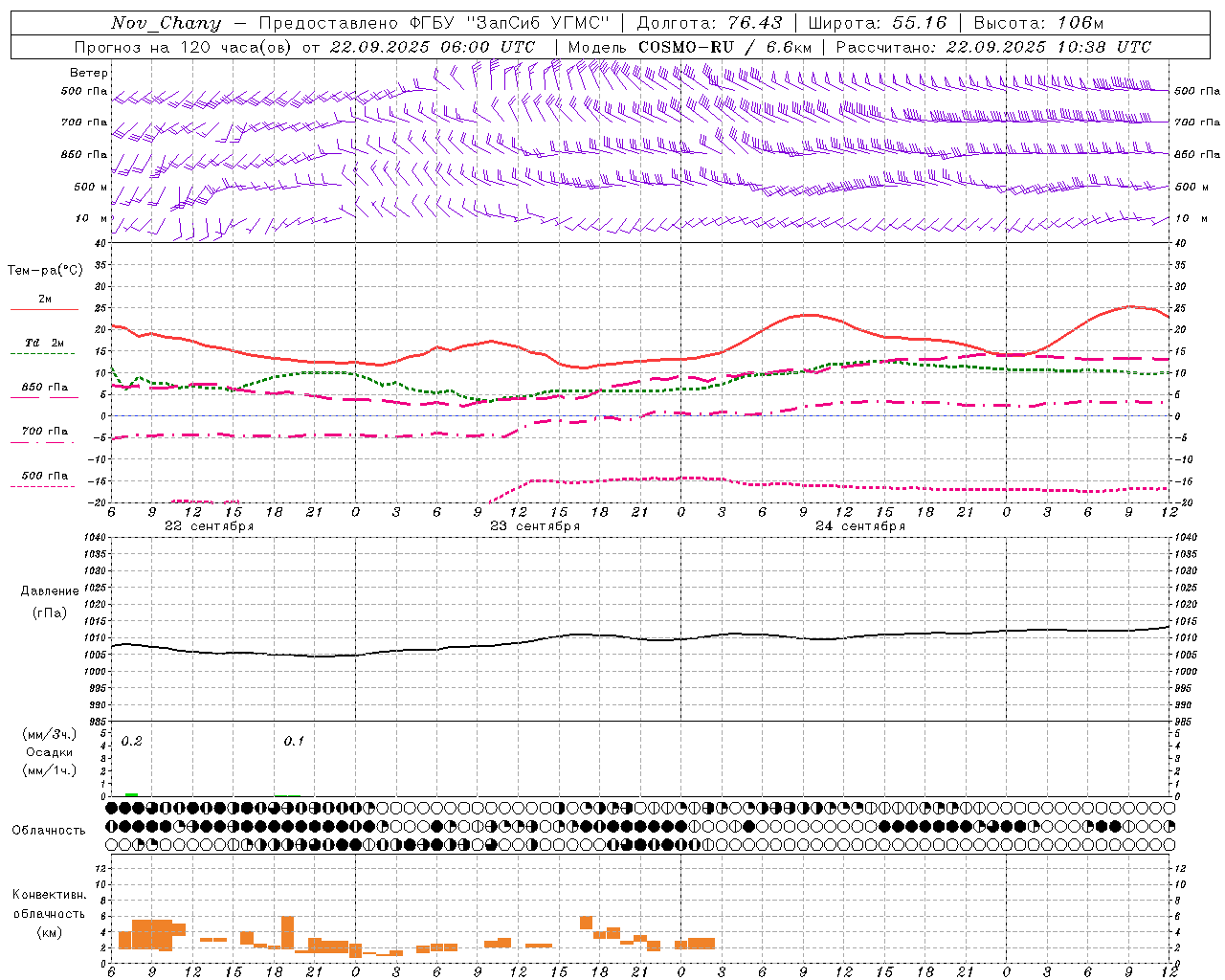Click the 'Тем-ра(°C)' temperature panel label

click(45, 271)
